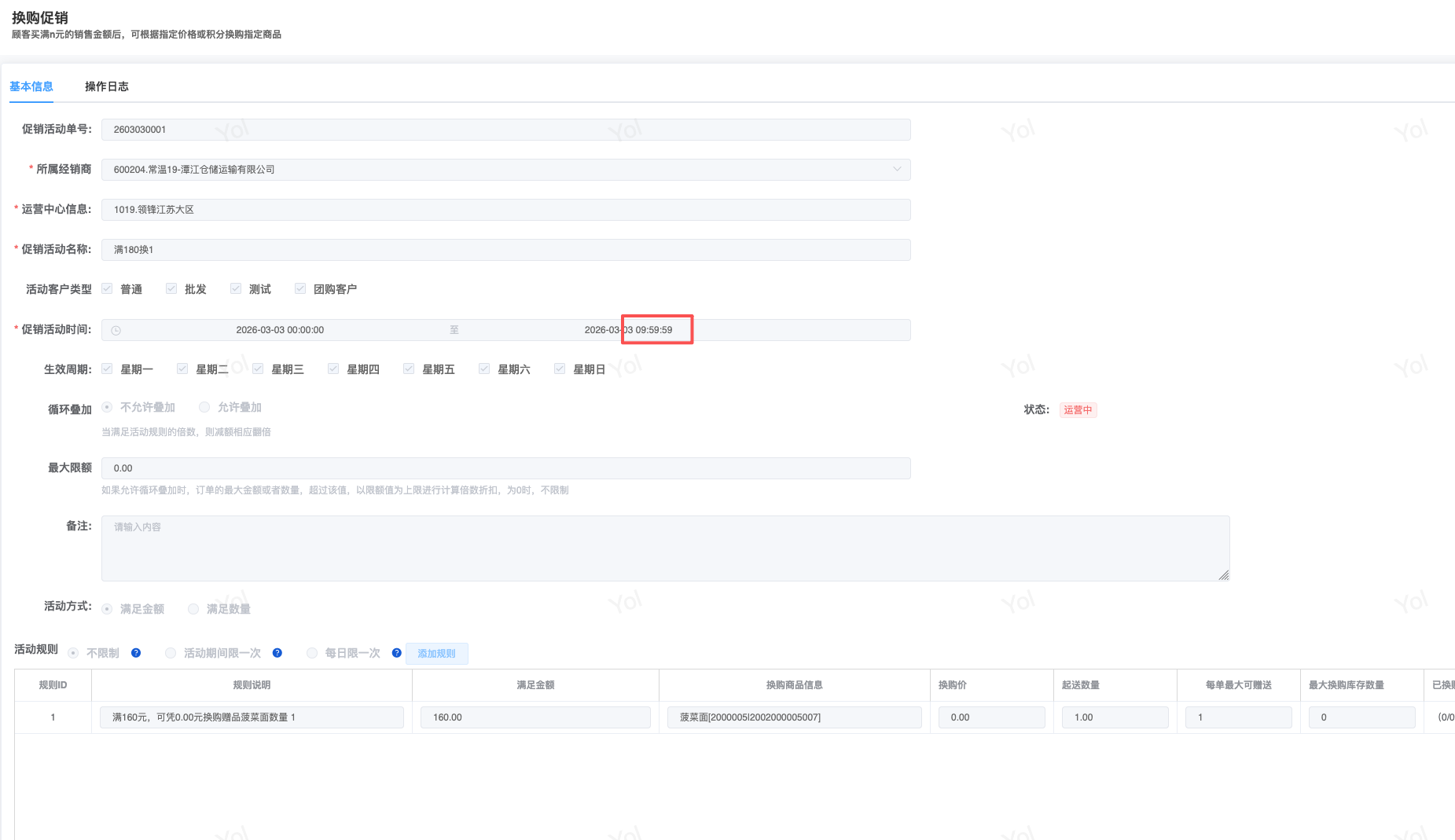
Task: Click the 换购促销 page title
Action: (40, 17)
